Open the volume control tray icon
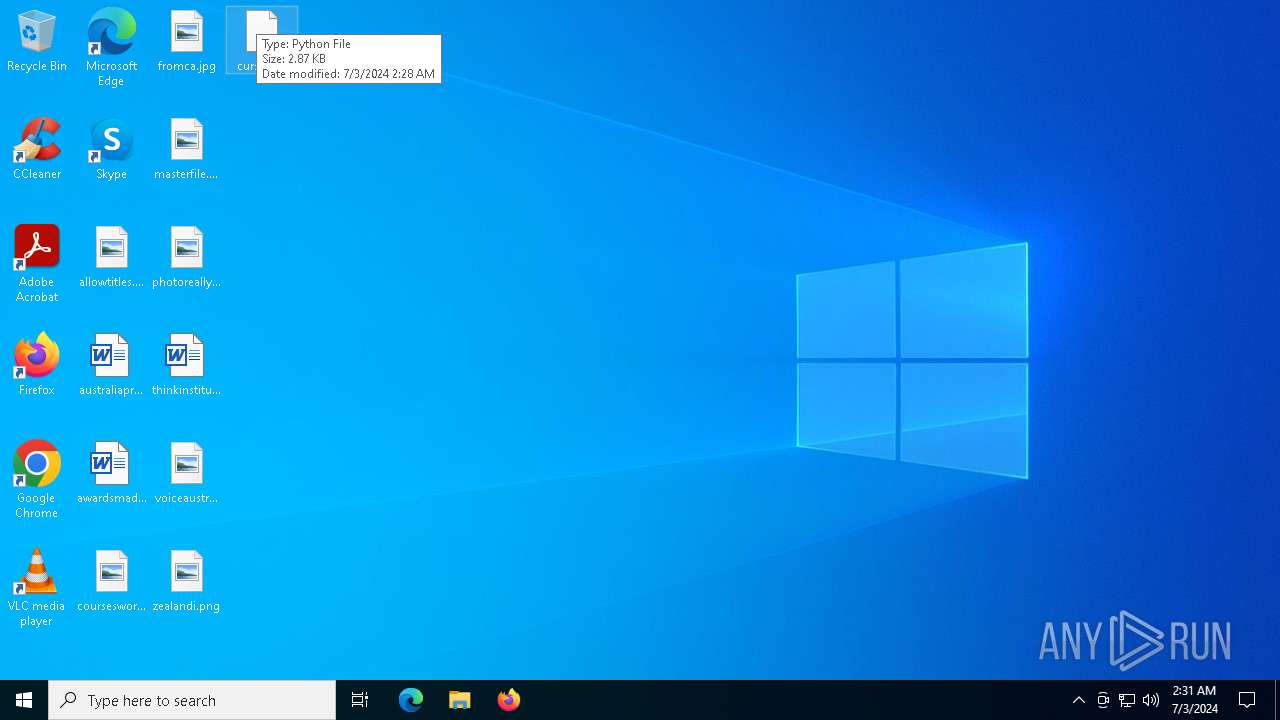1280x720 pixels. pos(1151,700)
